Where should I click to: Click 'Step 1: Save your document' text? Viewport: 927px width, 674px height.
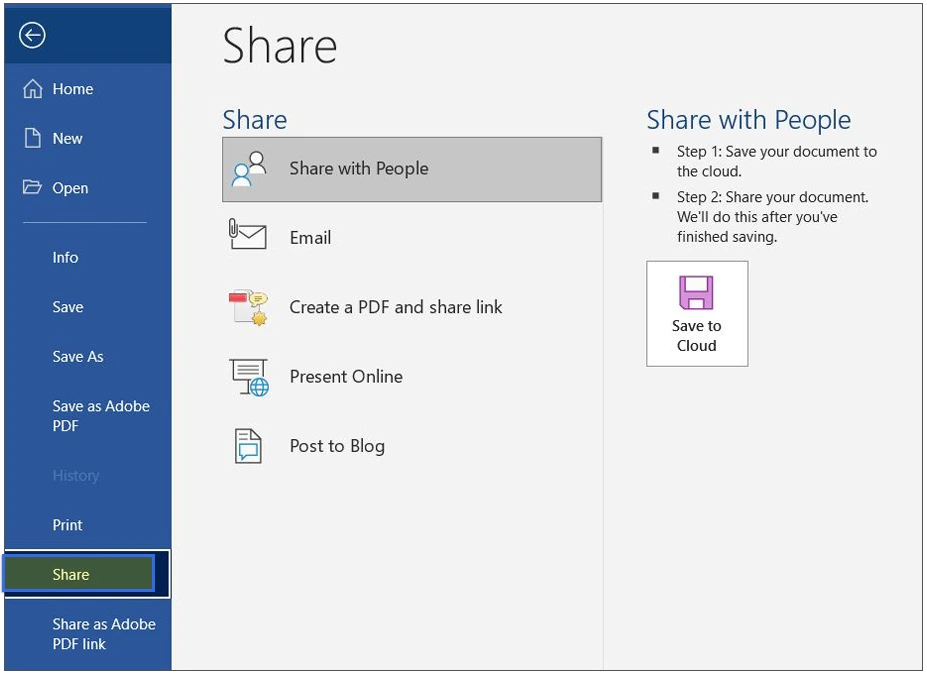click(x=776, y=161)
